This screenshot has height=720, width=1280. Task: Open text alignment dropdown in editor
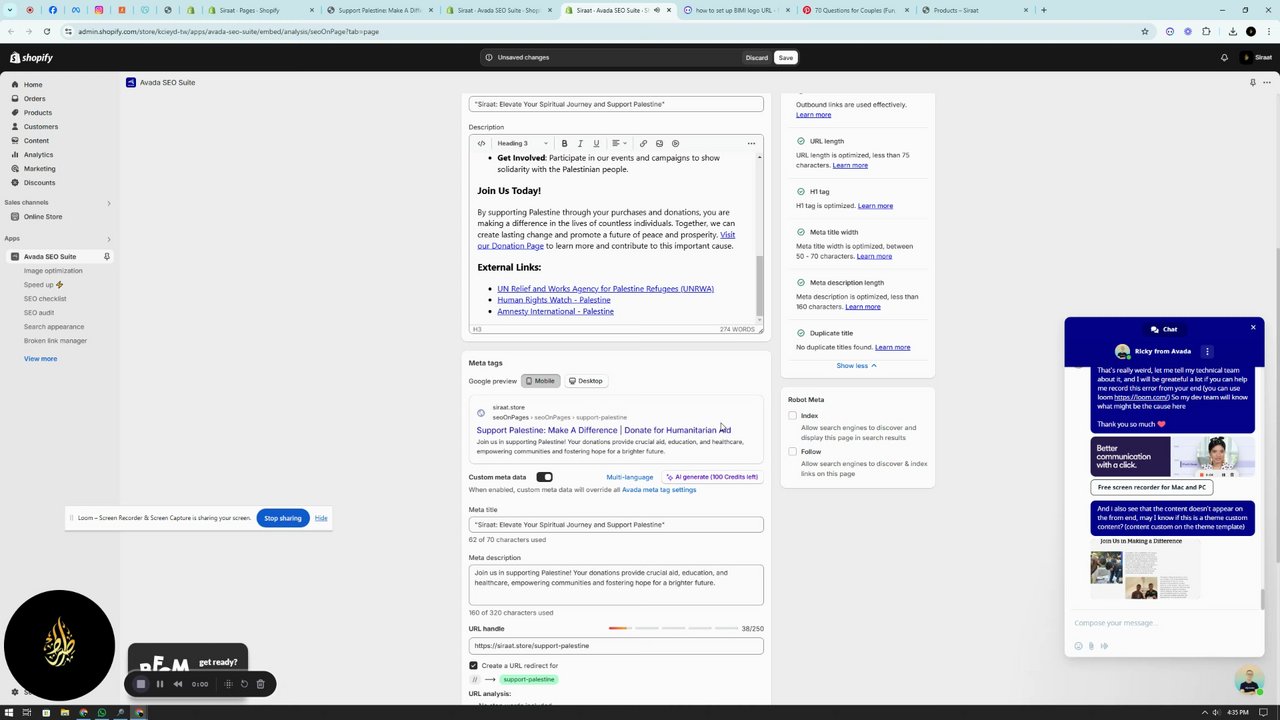click(619, 143)
